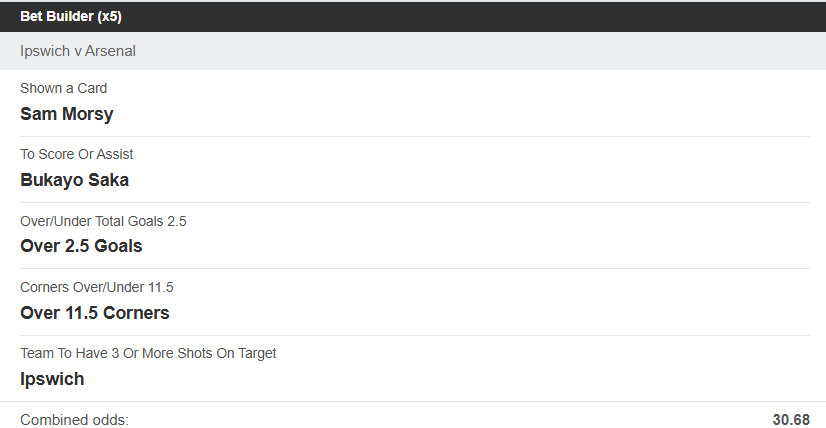Select the Over 2.5 Goals pick
Viewport: 826px width, 428px height.
[x=81, y=246]
